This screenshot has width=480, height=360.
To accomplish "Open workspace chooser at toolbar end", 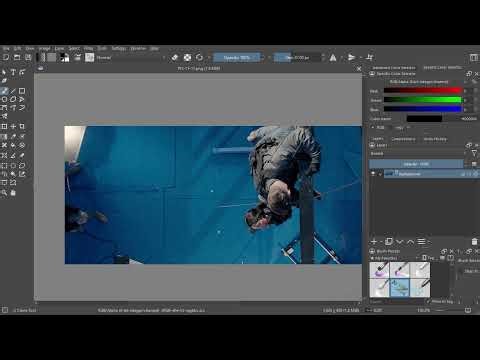I will (x=474, y=57).
